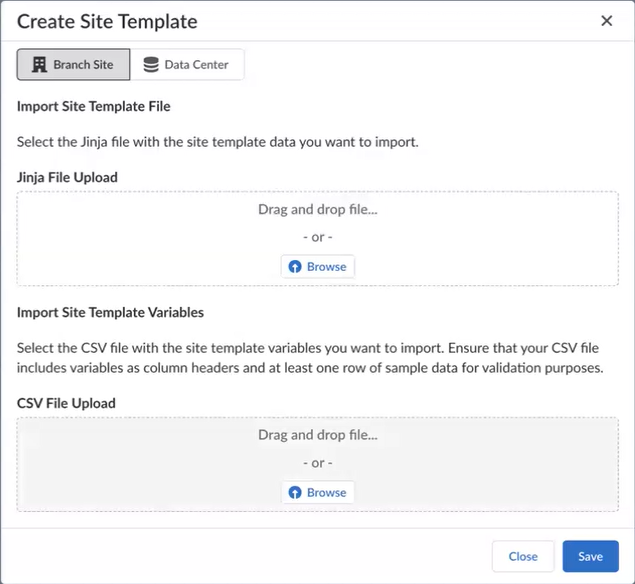
Task: Click the Jinja File Upload label
Action: point(67,178)
